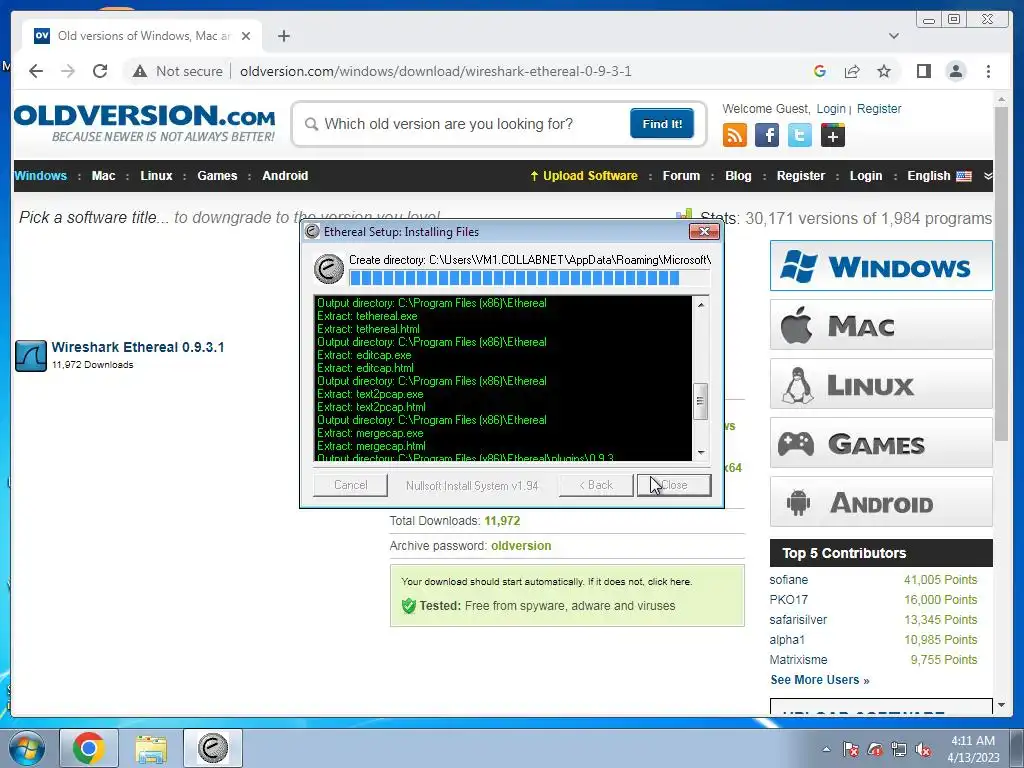Image resolution: width=1024 pixels, height=768 pixels.
Task: Click the Find It! button
Action: (x=662, y=123)
